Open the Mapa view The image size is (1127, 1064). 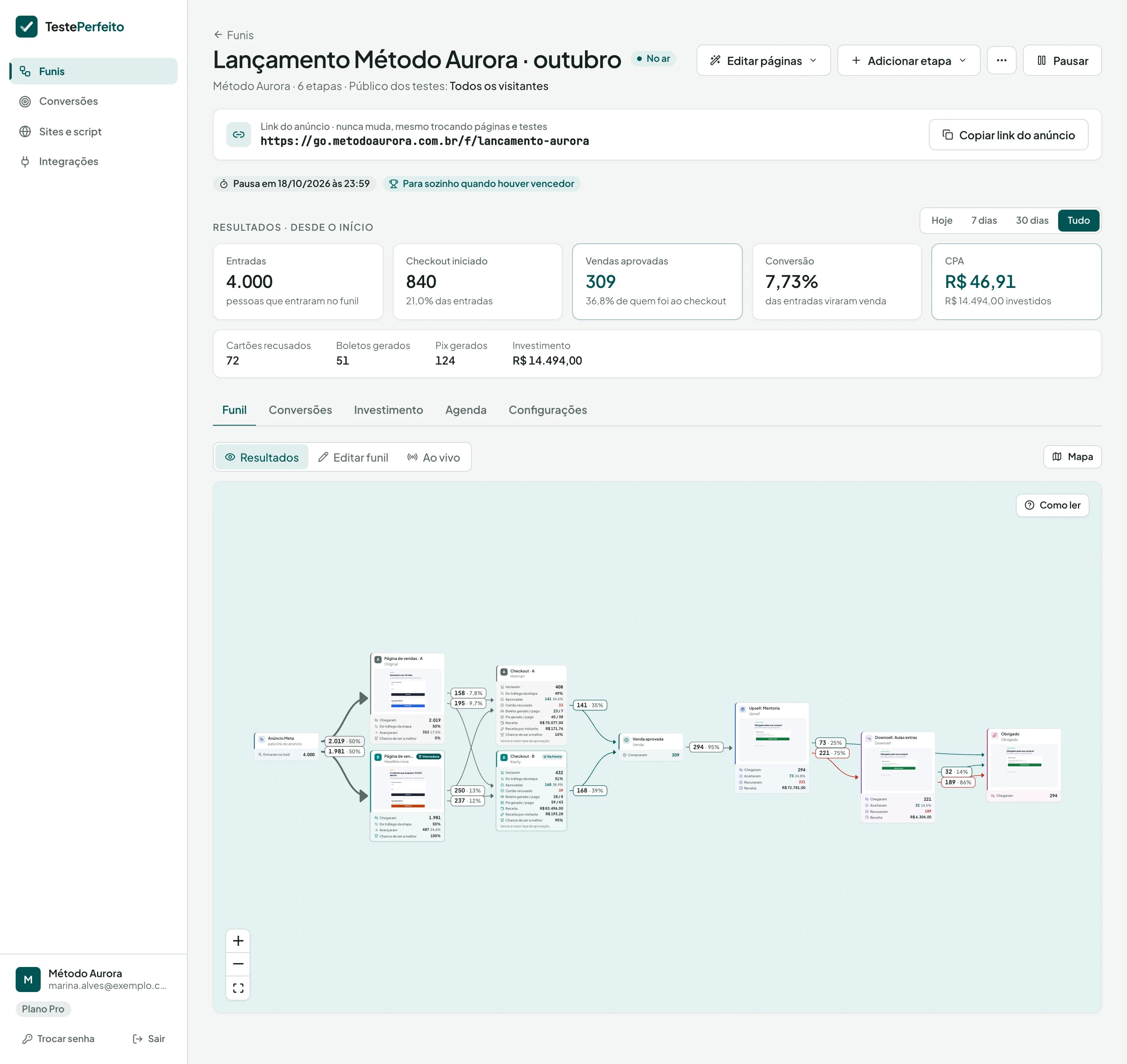(1072, 457)
